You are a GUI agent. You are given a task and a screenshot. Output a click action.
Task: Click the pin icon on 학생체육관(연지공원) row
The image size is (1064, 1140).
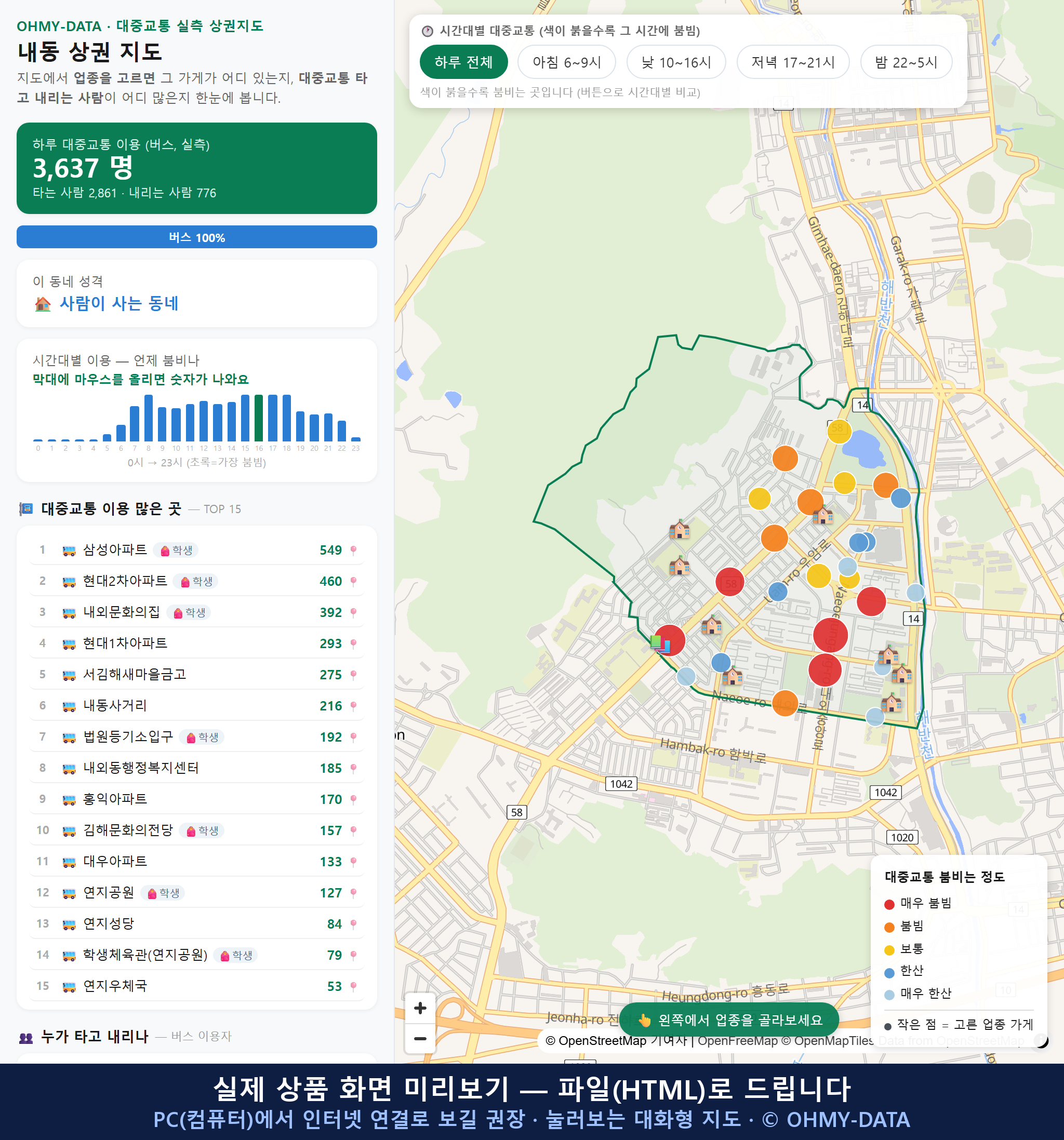[x=353, y=955]
